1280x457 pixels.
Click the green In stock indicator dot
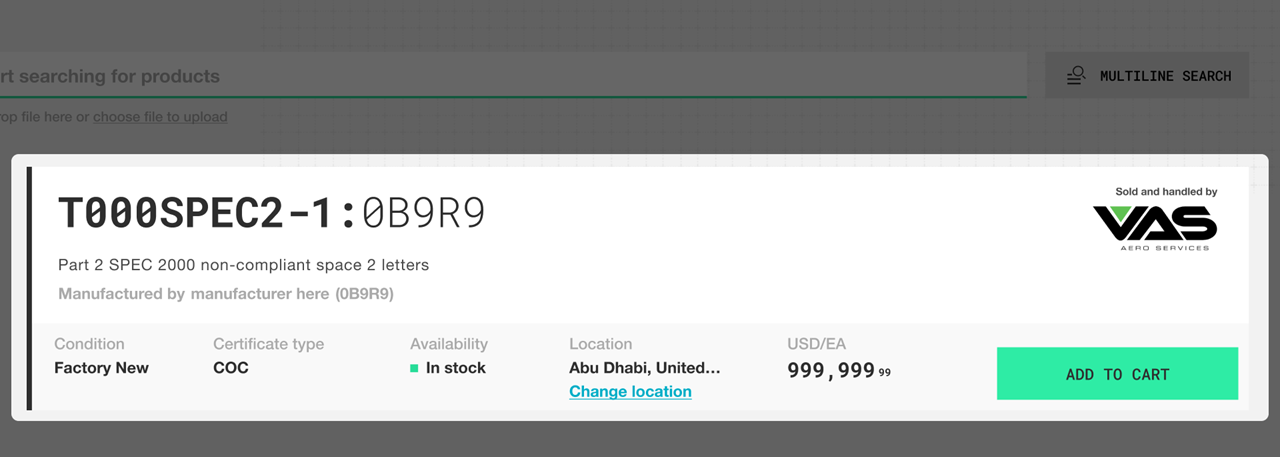click(x=414, y=368)
